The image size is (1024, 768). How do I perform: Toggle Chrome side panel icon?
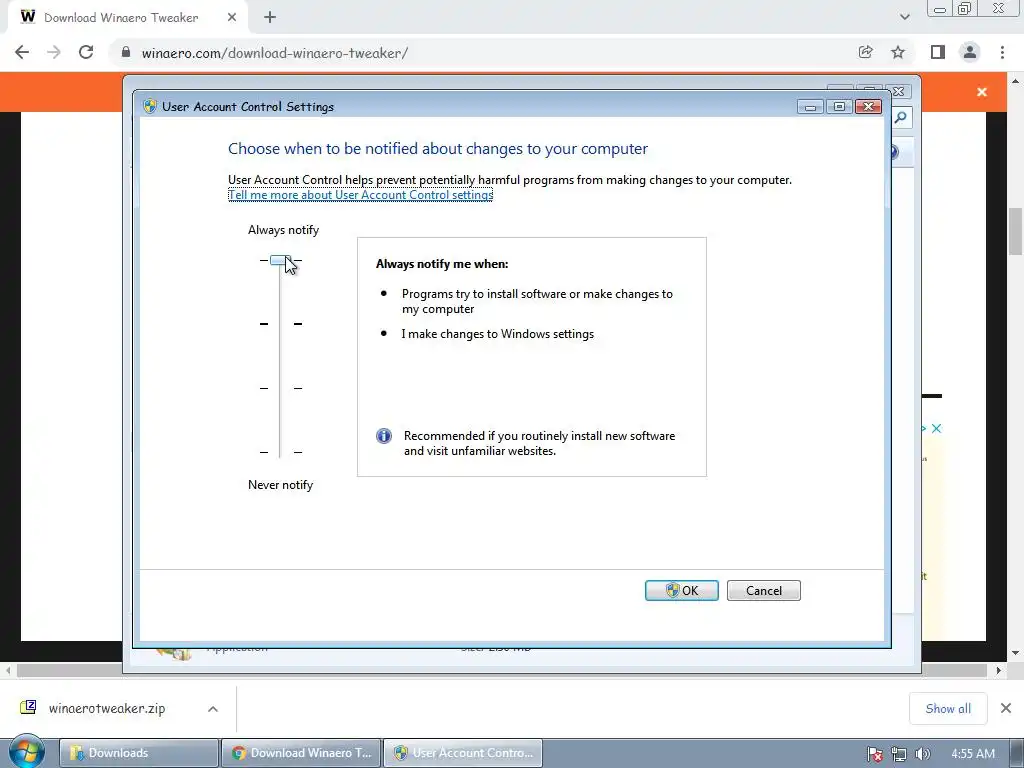pos(938,52)
